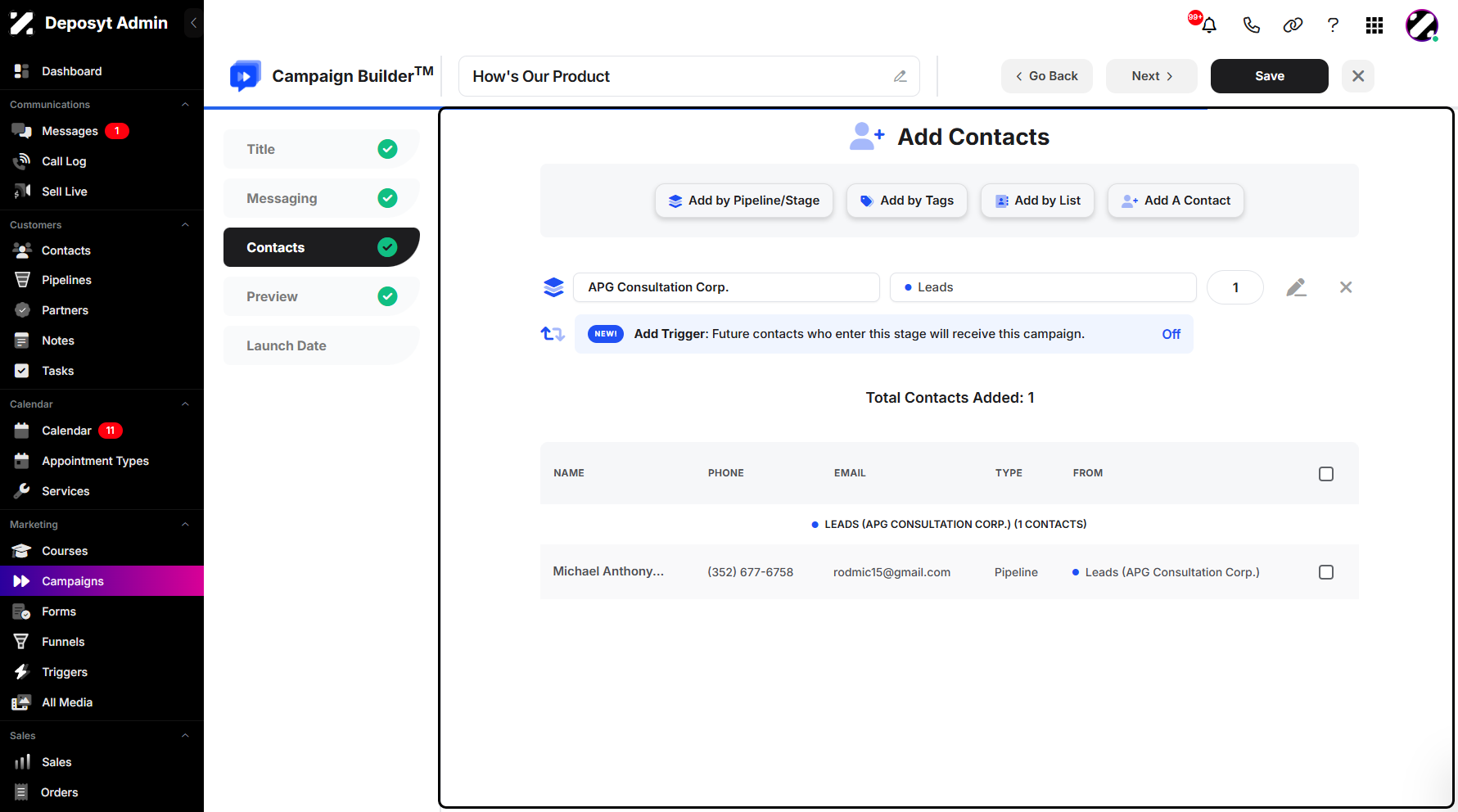Image resolution: width=1458 pixels, height=812 pixels.
Task: Click the trigger loop arrows icon
Action: (553, 334)
